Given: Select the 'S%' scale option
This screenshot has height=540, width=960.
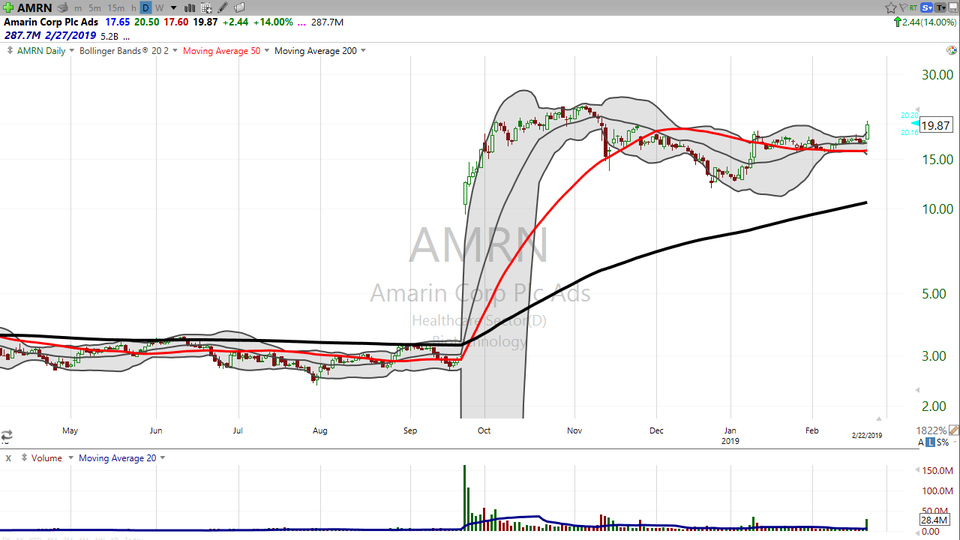Looking at the screenshot, I should 942,442.
